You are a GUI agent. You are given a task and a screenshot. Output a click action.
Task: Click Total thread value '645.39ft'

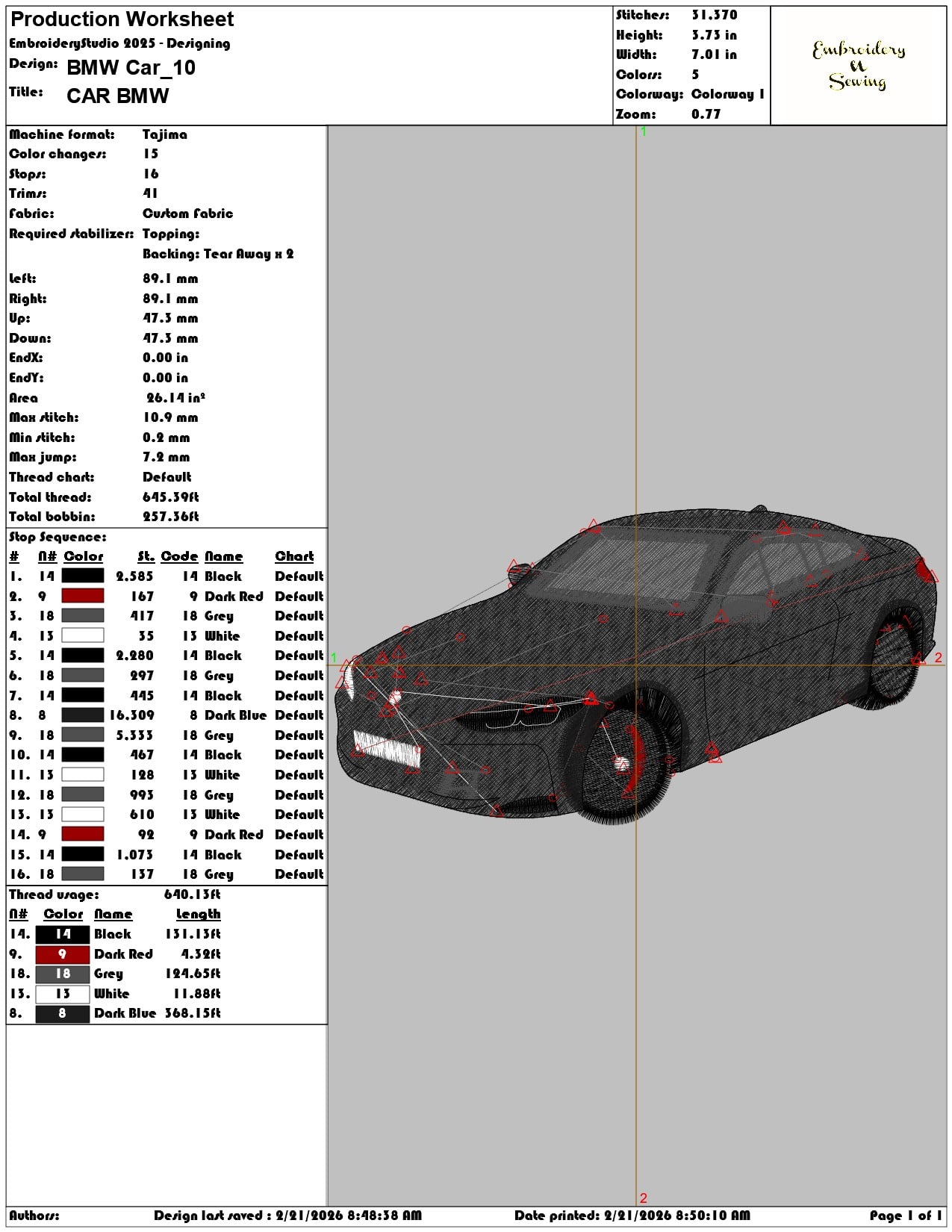coord(170,497)
